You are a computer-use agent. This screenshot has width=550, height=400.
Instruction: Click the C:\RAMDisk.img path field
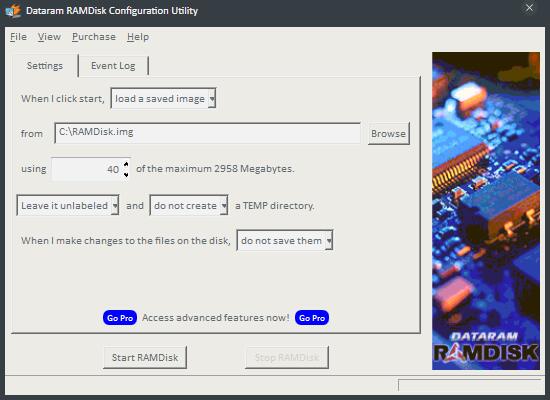(207, 133)
